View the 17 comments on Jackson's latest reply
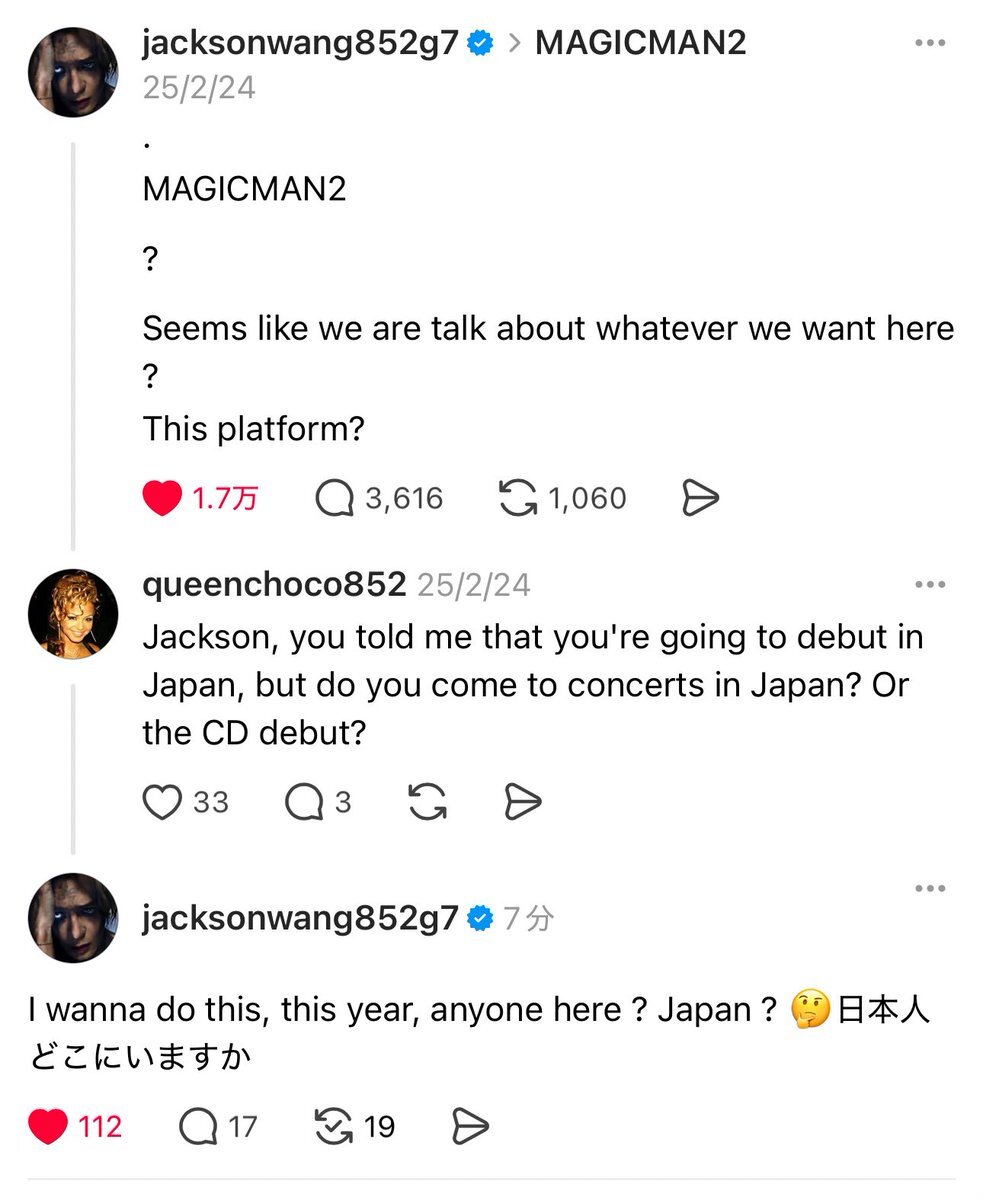Screen dimensions: 983x1200 coord(198,1127)
